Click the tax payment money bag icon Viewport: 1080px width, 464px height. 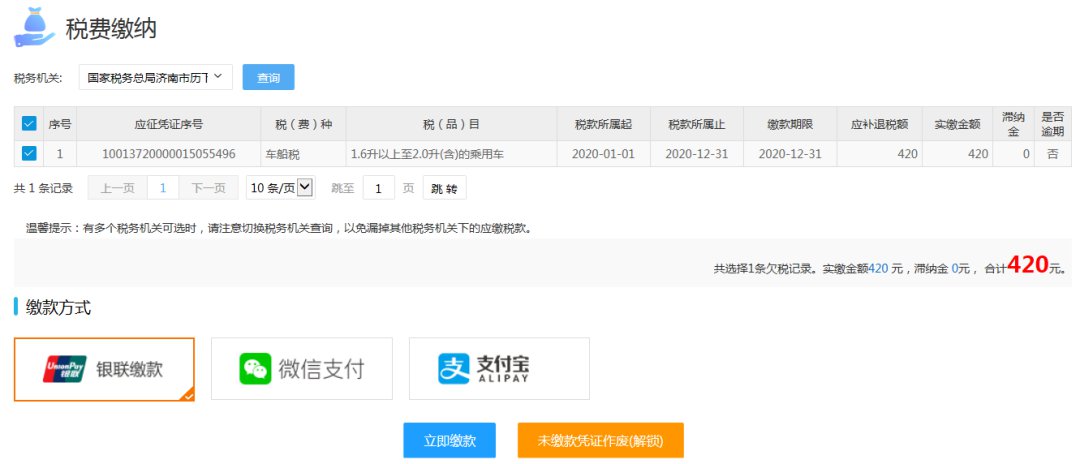coord(34,27)
